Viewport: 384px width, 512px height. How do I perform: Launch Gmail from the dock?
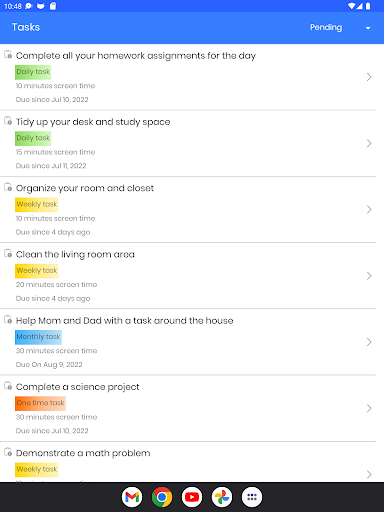tap(132, 497)
